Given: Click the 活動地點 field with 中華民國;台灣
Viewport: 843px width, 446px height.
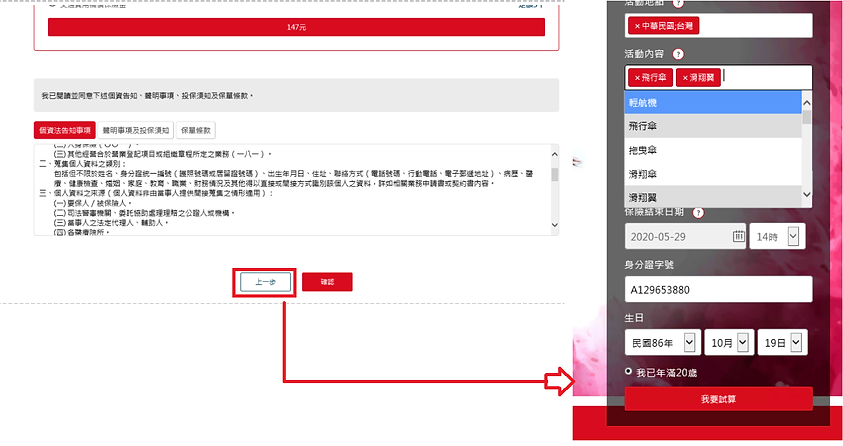Looking at the screenshot, I should tap(718, 26).
